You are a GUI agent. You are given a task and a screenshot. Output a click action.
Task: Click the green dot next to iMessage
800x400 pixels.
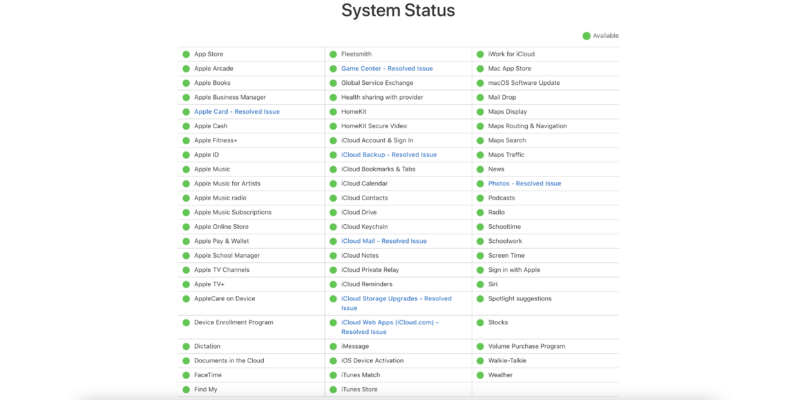pos(333,346)
